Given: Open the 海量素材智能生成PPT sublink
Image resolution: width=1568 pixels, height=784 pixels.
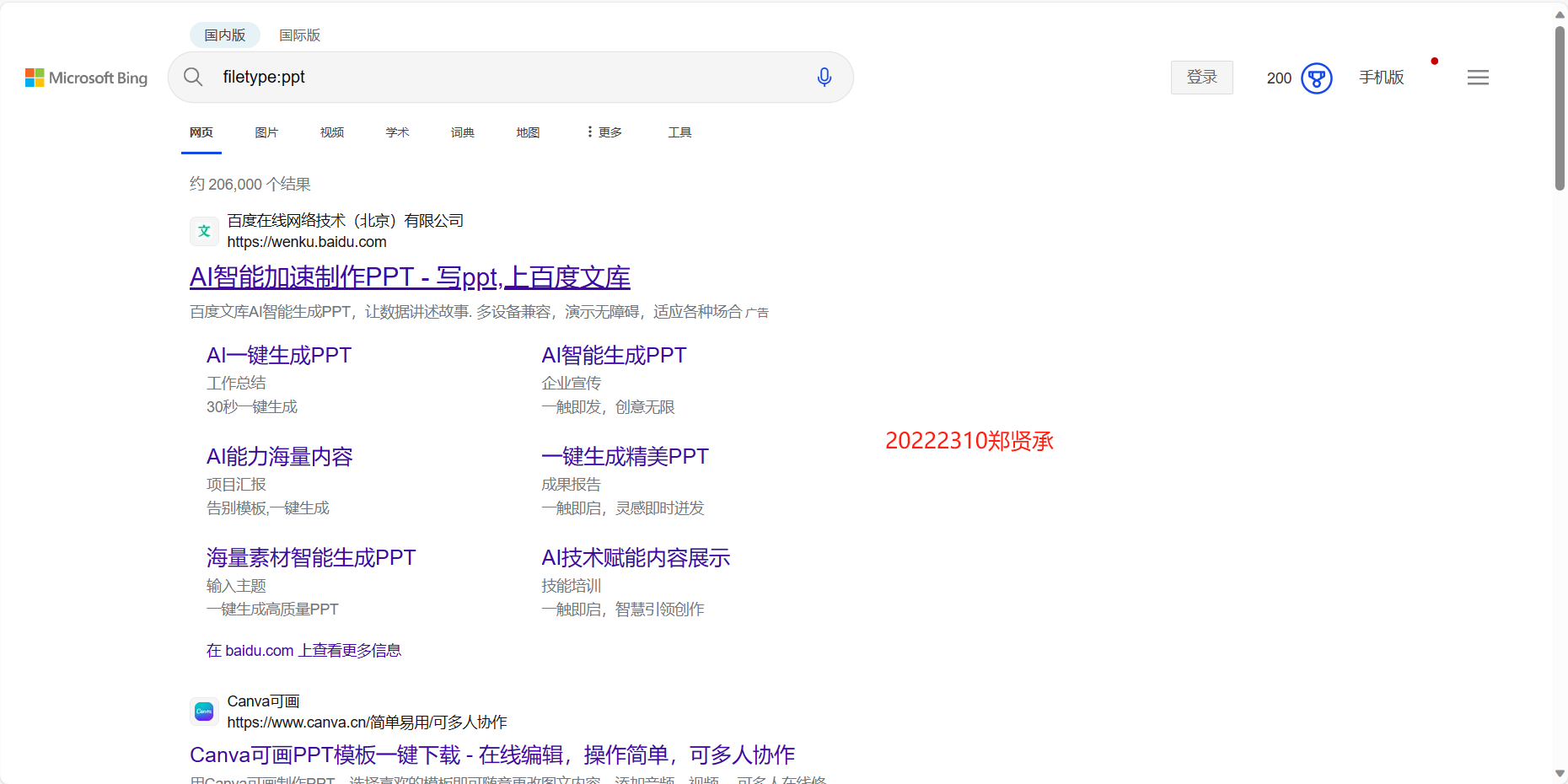Looking at the screenshot, I should (x=311, y=557).
